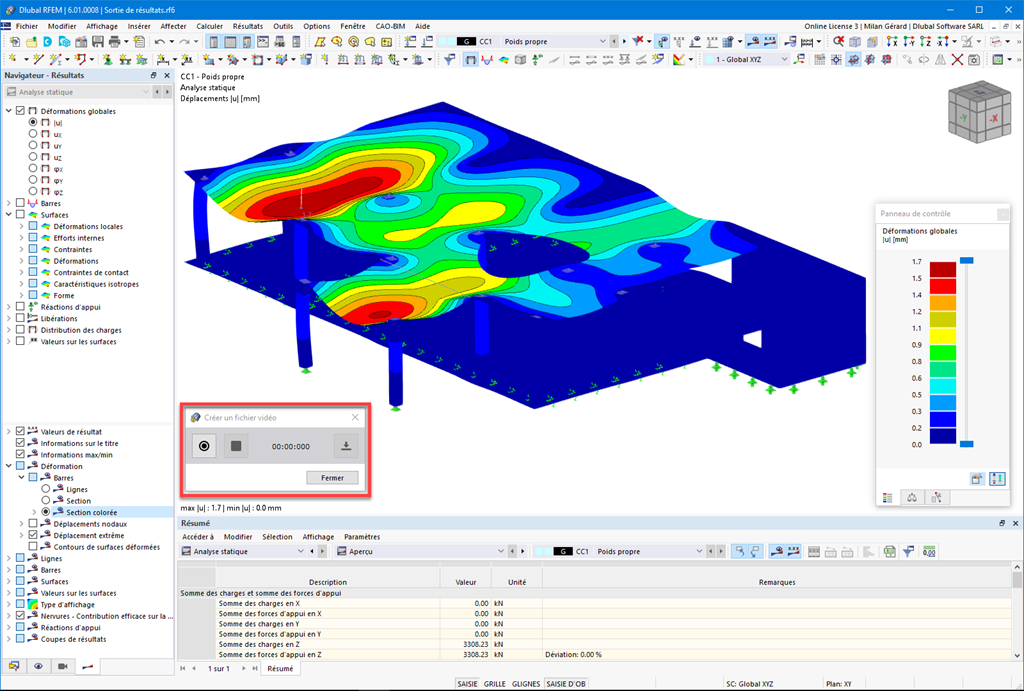This screenshot has height=691, width=1024.
Task: Click the Fermer button
Action: click(x=332, y=478)
